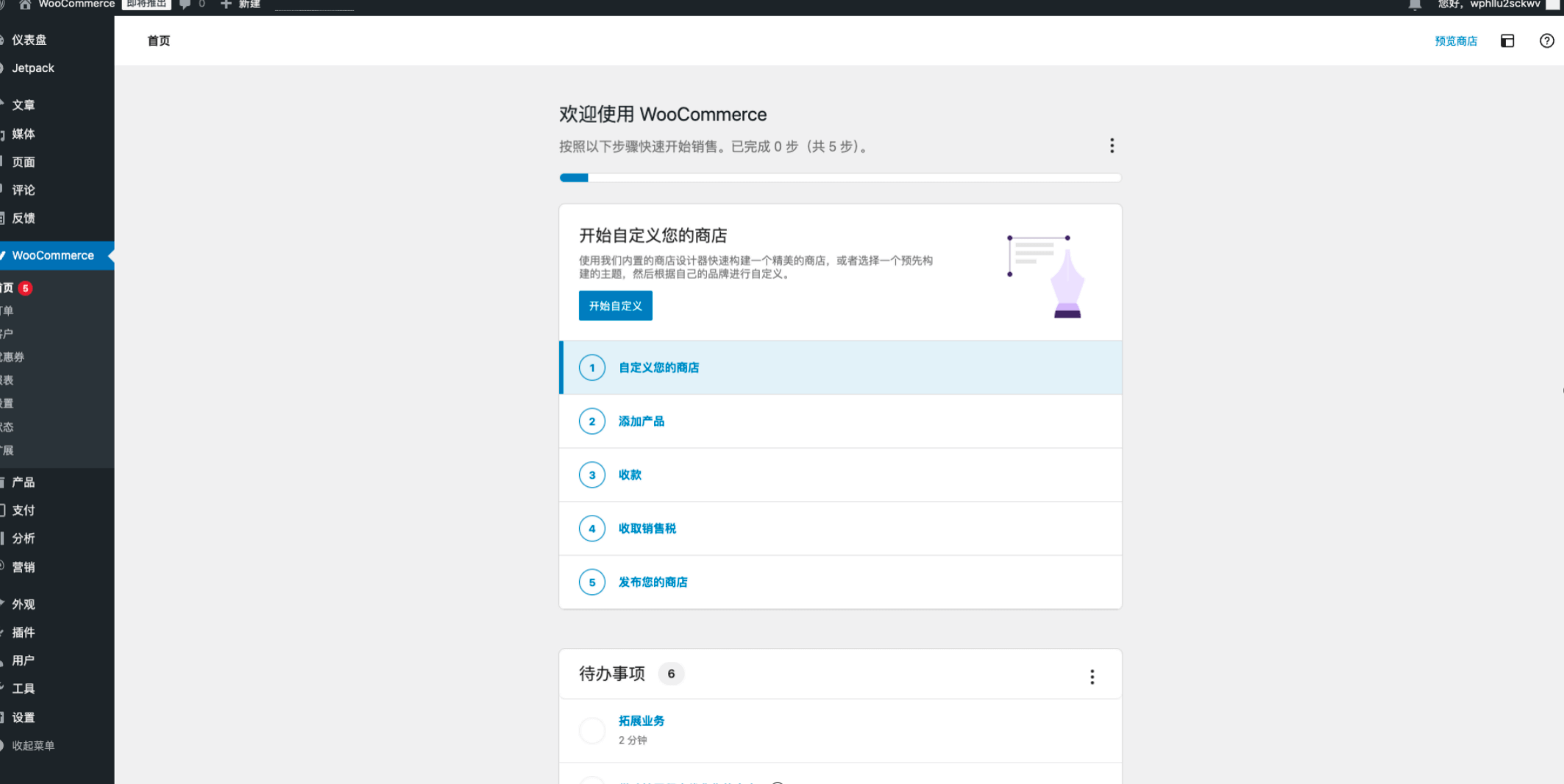Click the 开始自定义 button

[615, 306]
